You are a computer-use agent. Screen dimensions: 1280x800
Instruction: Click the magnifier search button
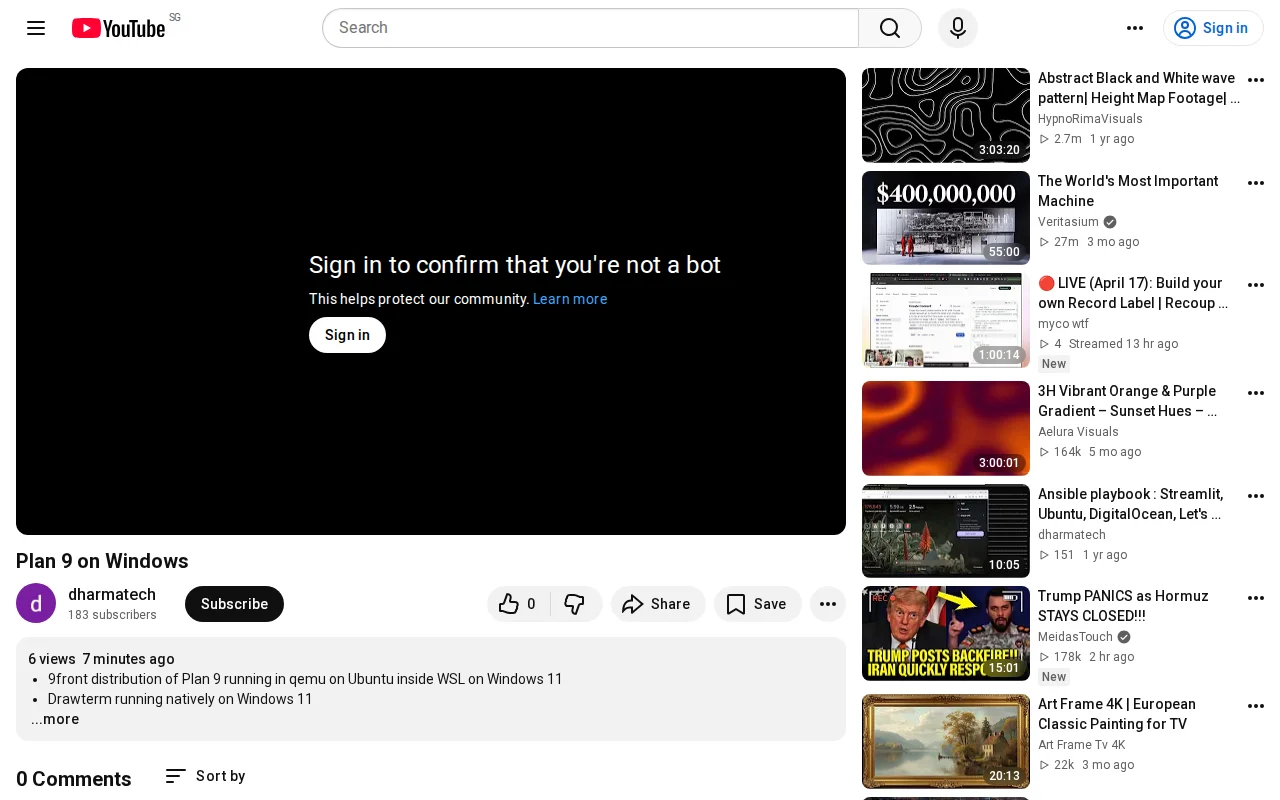[890, 28]
